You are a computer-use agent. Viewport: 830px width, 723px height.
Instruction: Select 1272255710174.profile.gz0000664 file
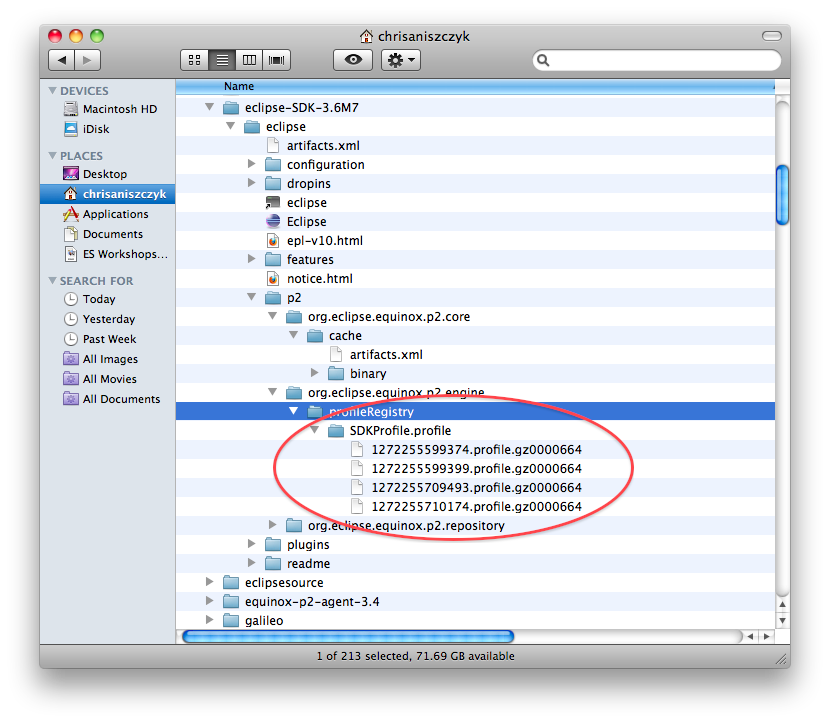coord(476,507)
